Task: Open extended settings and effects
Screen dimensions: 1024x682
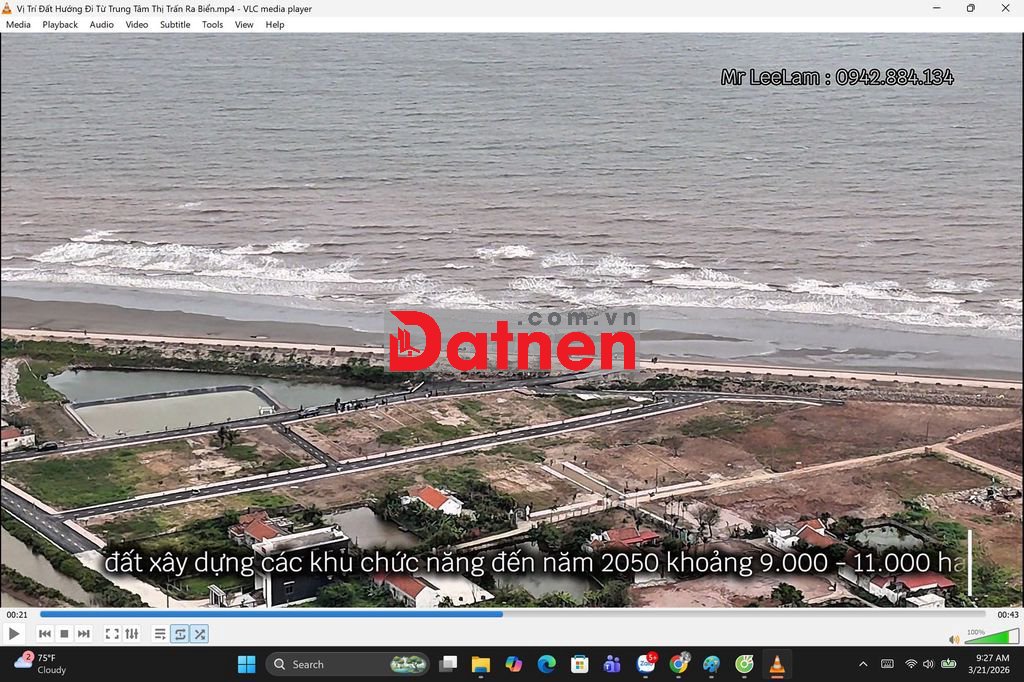Action: tap(132, 634)
